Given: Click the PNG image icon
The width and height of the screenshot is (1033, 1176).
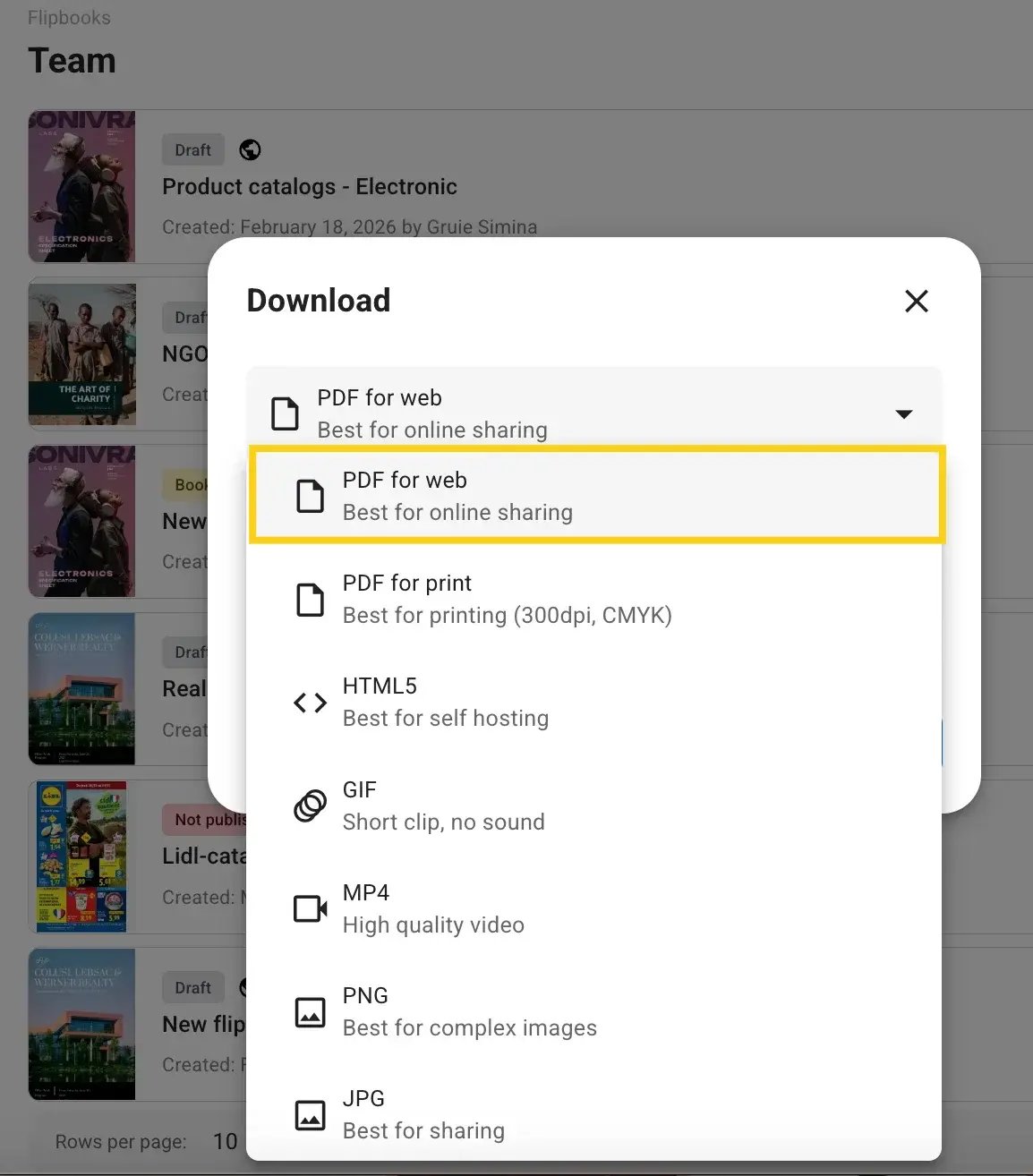Looking at the screenshot, I should (310, 1012).
